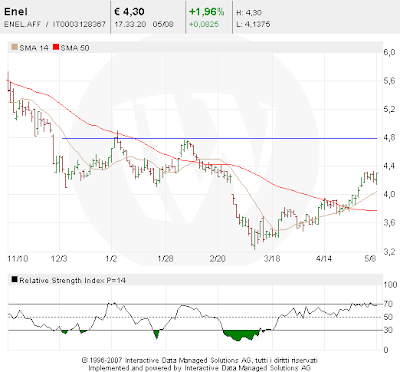Click the red SMA 50 legend swatch
This screenshot has width=400, height=372.
tap(56, 47)
